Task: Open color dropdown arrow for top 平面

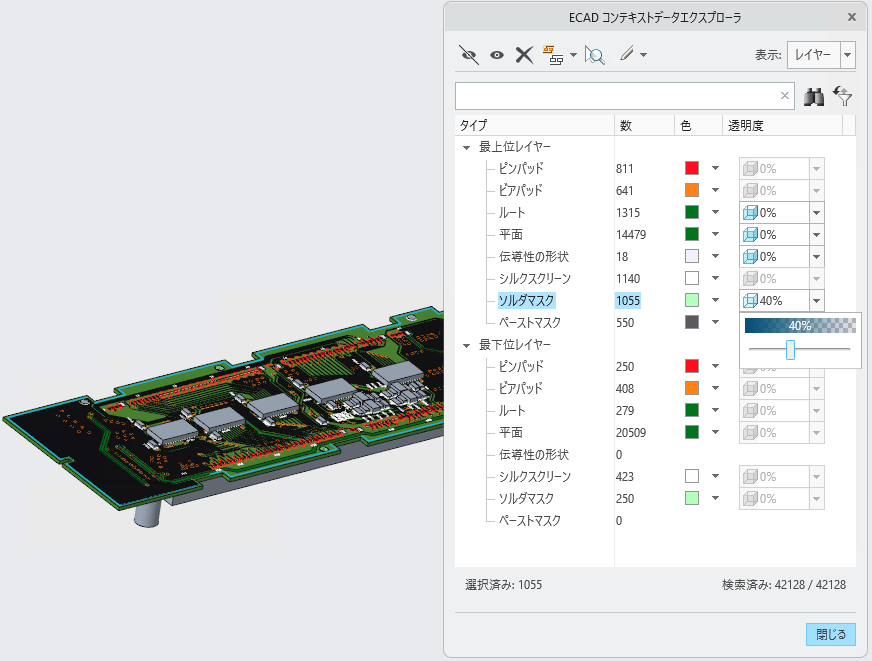Action: 716,234
